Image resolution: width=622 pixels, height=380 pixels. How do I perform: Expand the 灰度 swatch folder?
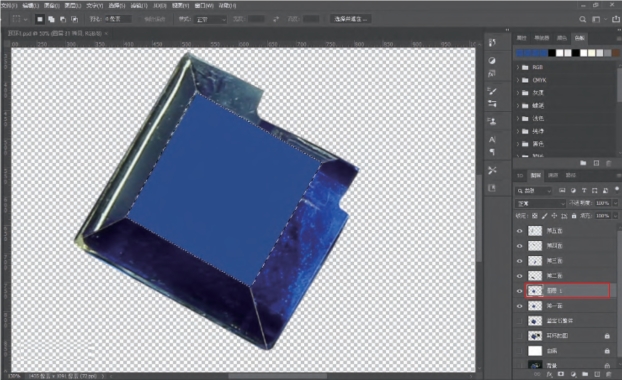tap(518, 93)
